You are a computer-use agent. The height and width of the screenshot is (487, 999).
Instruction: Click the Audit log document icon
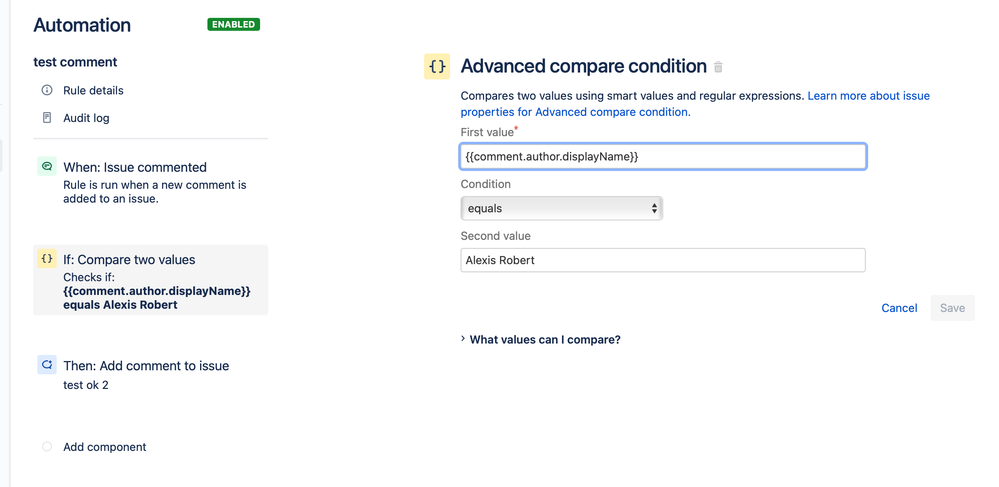click(x=47, y=118)
